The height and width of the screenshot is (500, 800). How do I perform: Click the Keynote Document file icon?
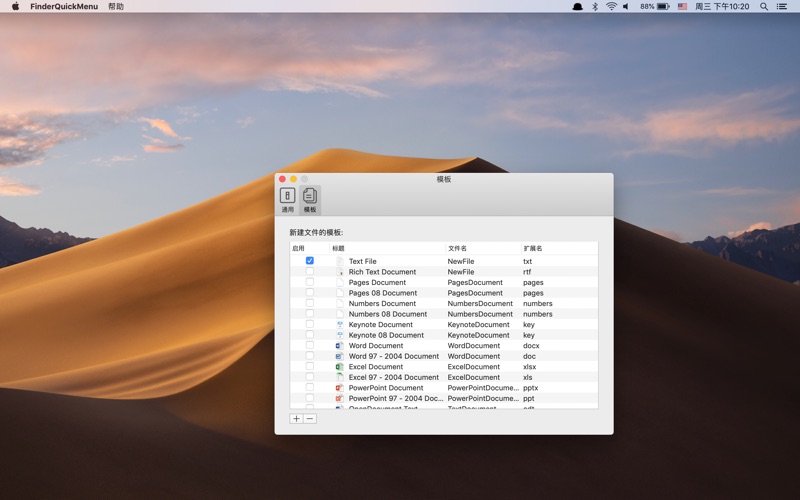tap(339, 325)
